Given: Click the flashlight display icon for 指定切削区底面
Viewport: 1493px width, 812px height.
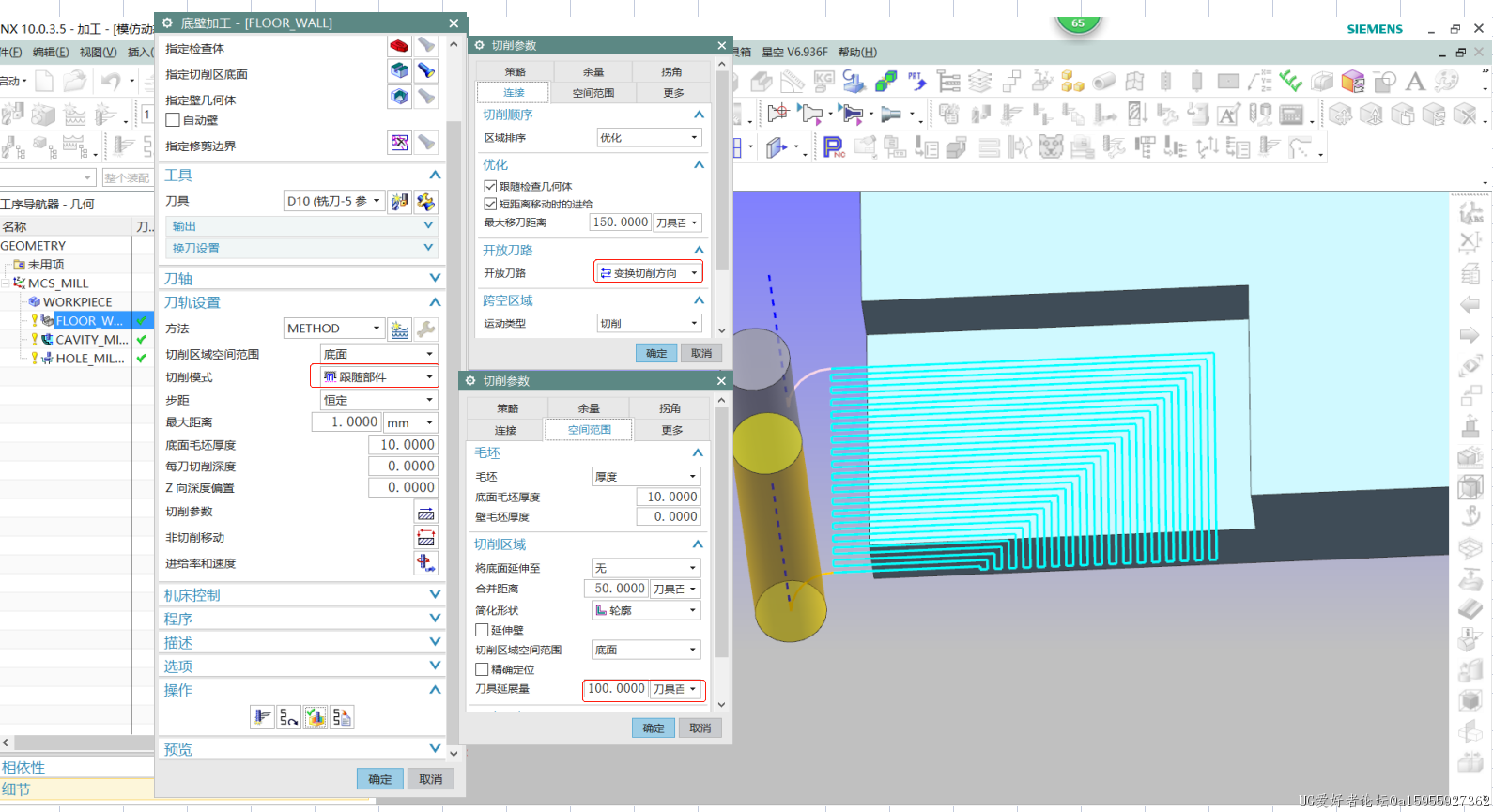Looking at the screenshot, I should (426, 71).
